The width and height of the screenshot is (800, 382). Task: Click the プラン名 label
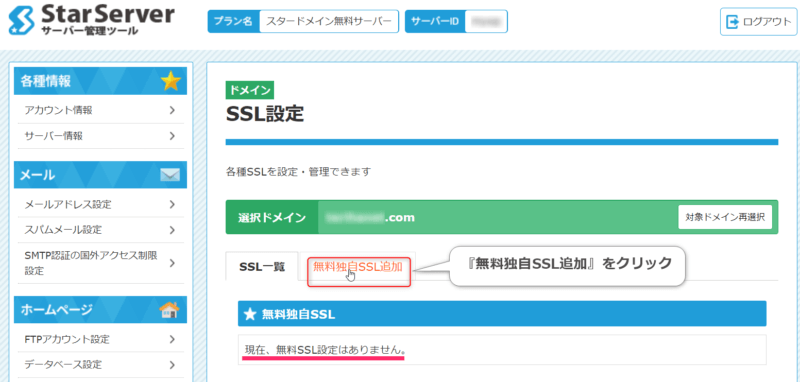[x=234, y=21]
